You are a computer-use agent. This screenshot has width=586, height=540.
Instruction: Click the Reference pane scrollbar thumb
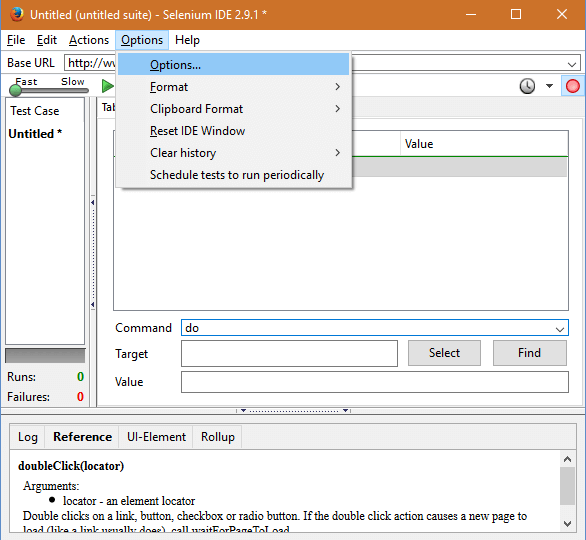[x=567, y=485]
